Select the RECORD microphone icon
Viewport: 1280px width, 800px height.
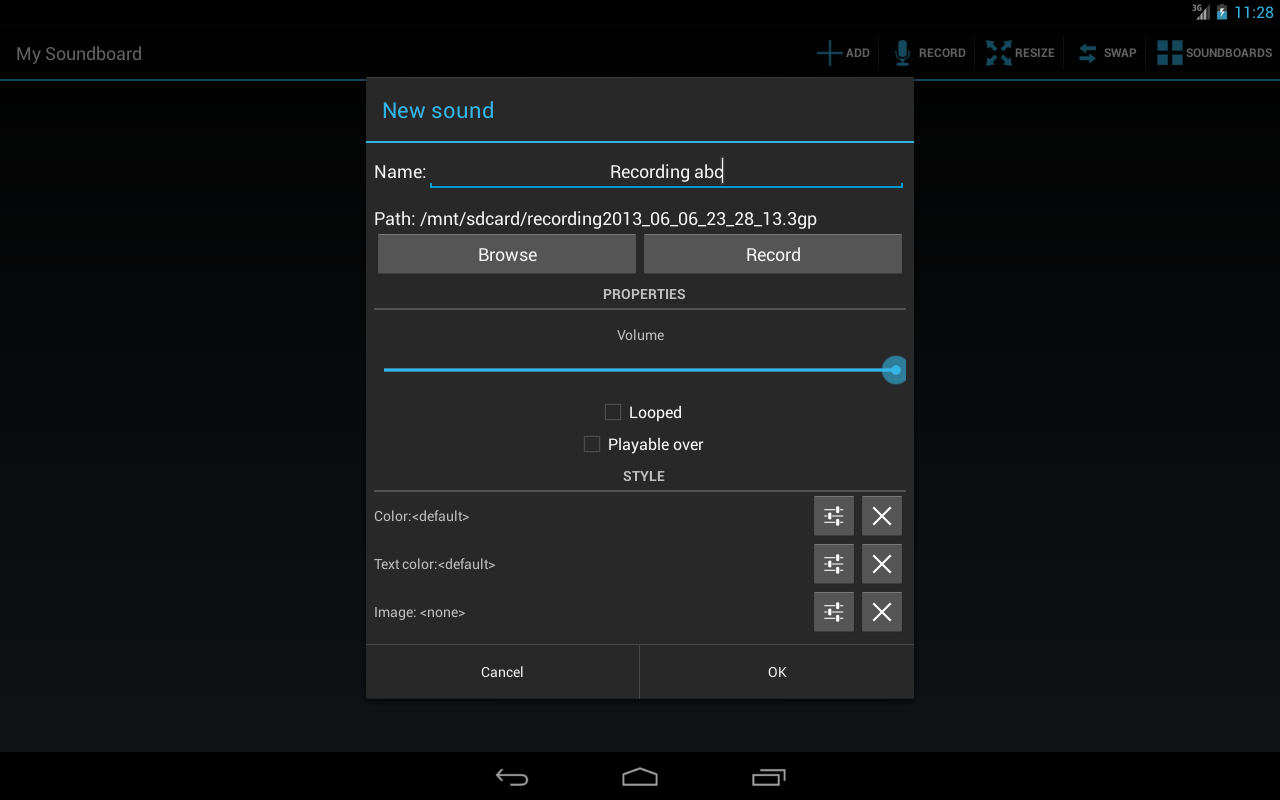pyautogui.click(x=903, y=52)
